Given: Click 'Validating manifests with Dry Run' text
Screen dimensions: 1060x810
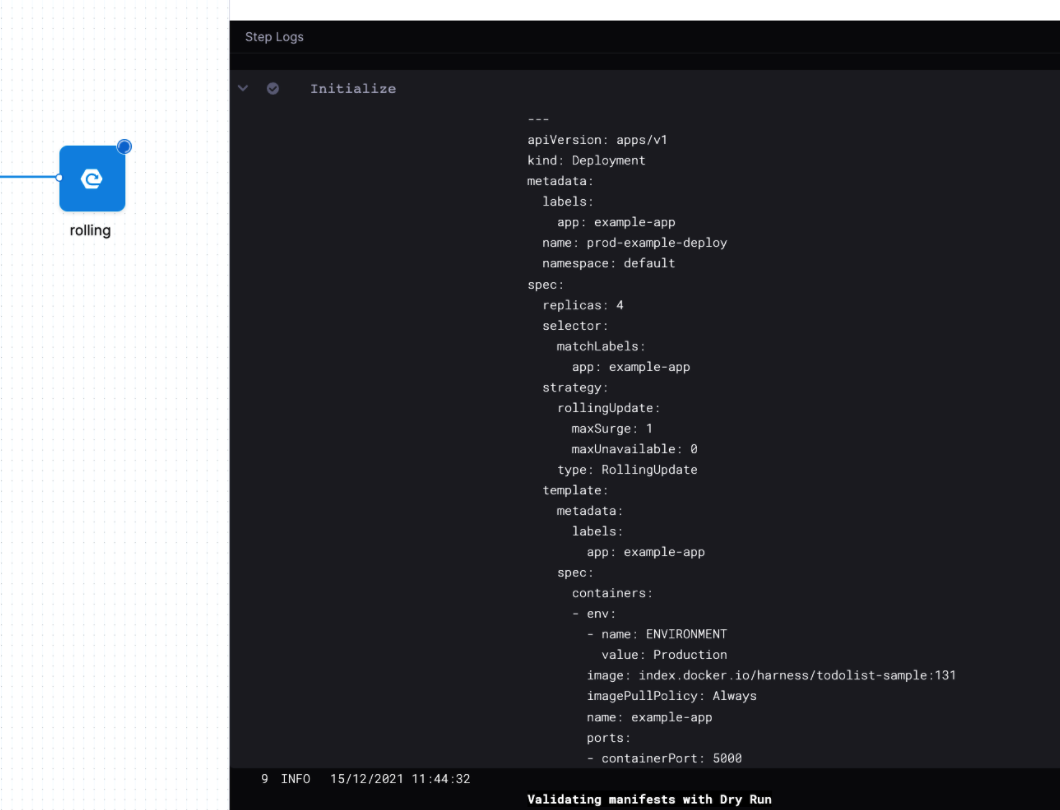Looking at the screenshot, I should click(649, 799).
